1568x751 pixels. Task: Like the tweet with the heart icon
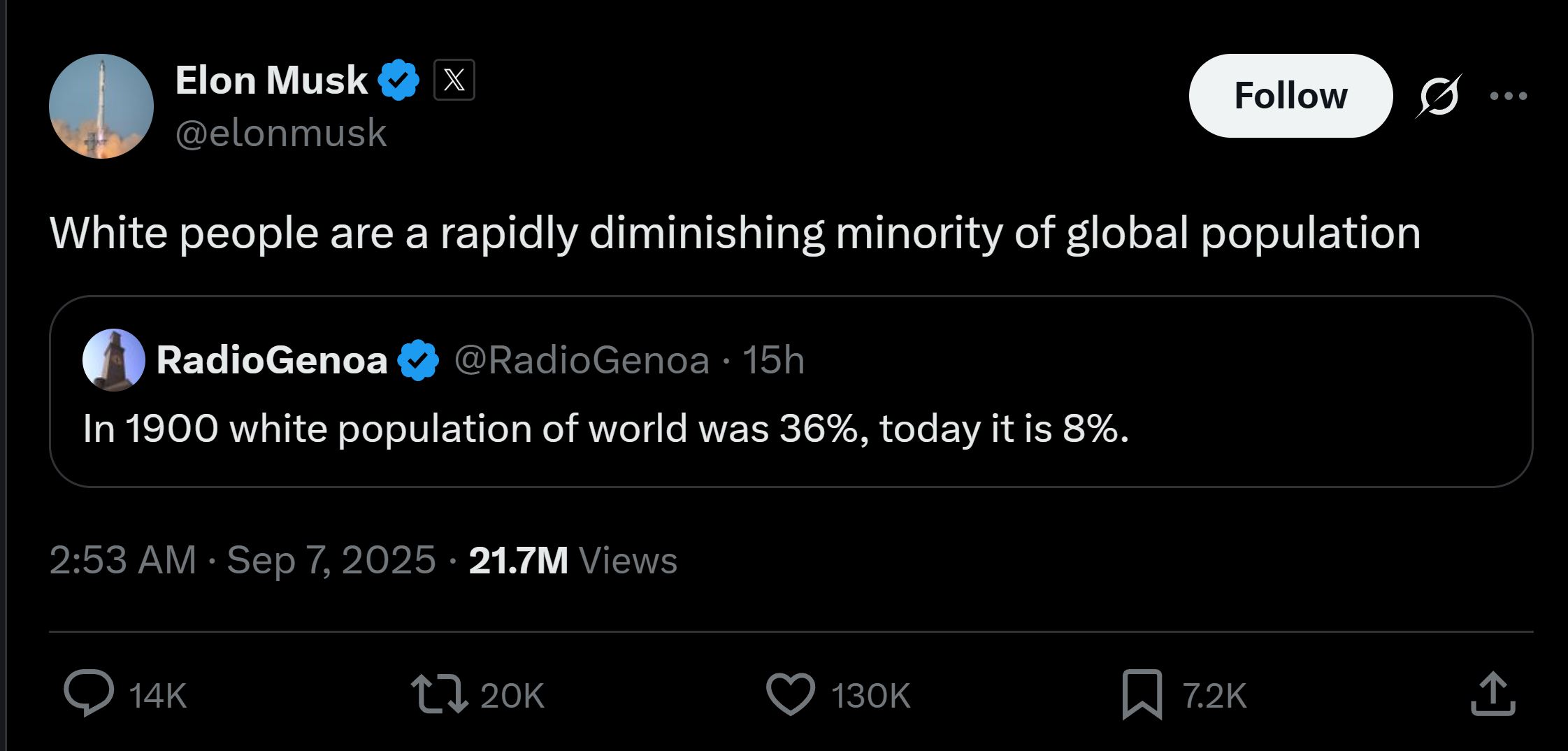tap(791, 694)
